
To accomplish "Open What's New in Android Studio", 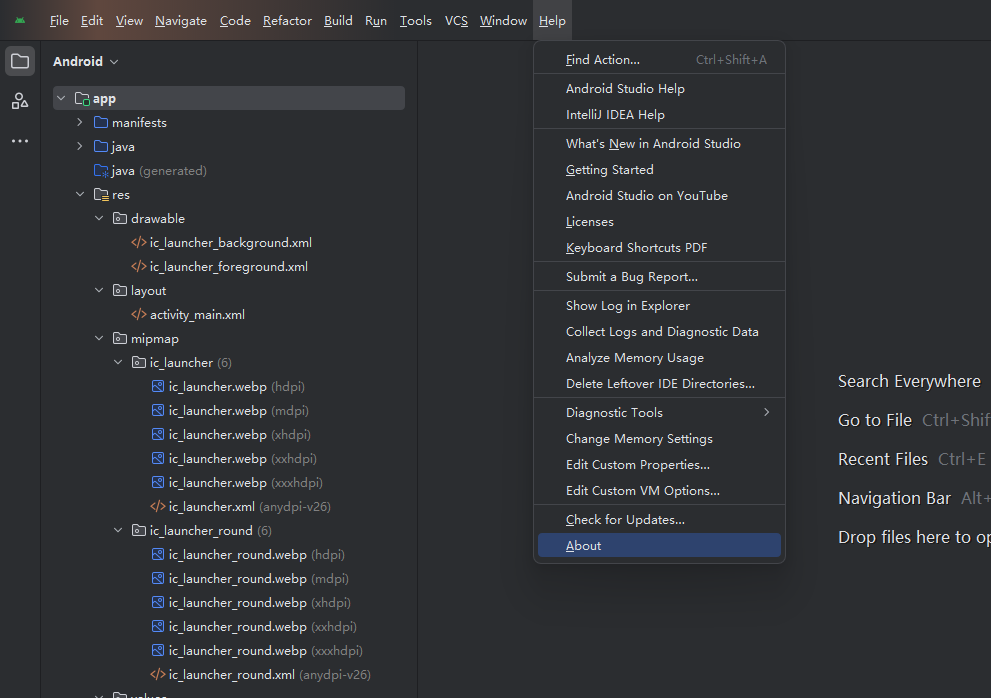I will click(659, 144).
